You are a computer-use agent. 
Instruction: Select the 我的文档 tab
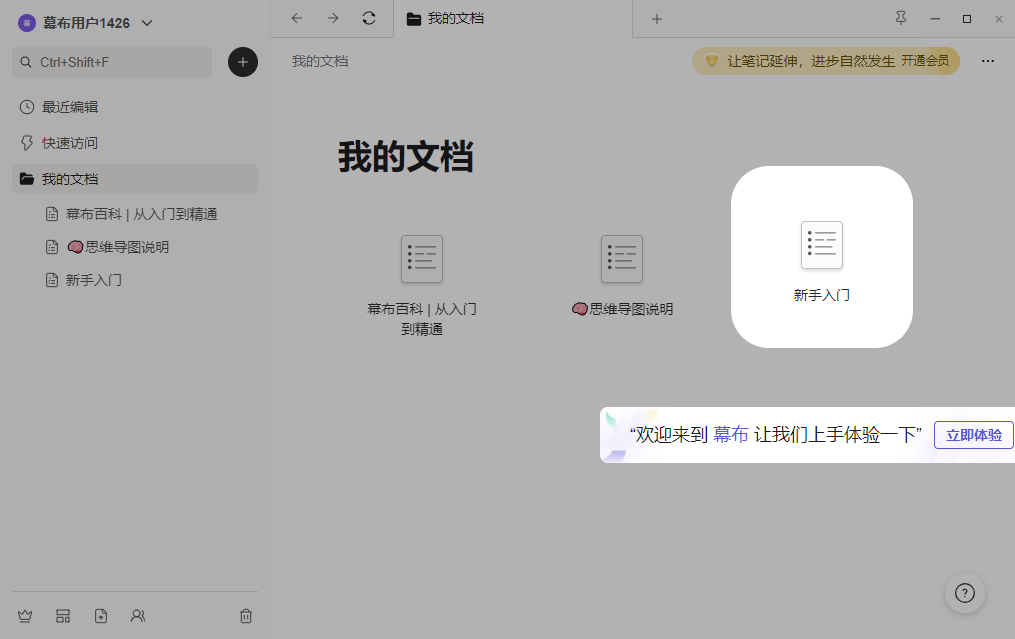pyautogui.click(x=513, y=19)
